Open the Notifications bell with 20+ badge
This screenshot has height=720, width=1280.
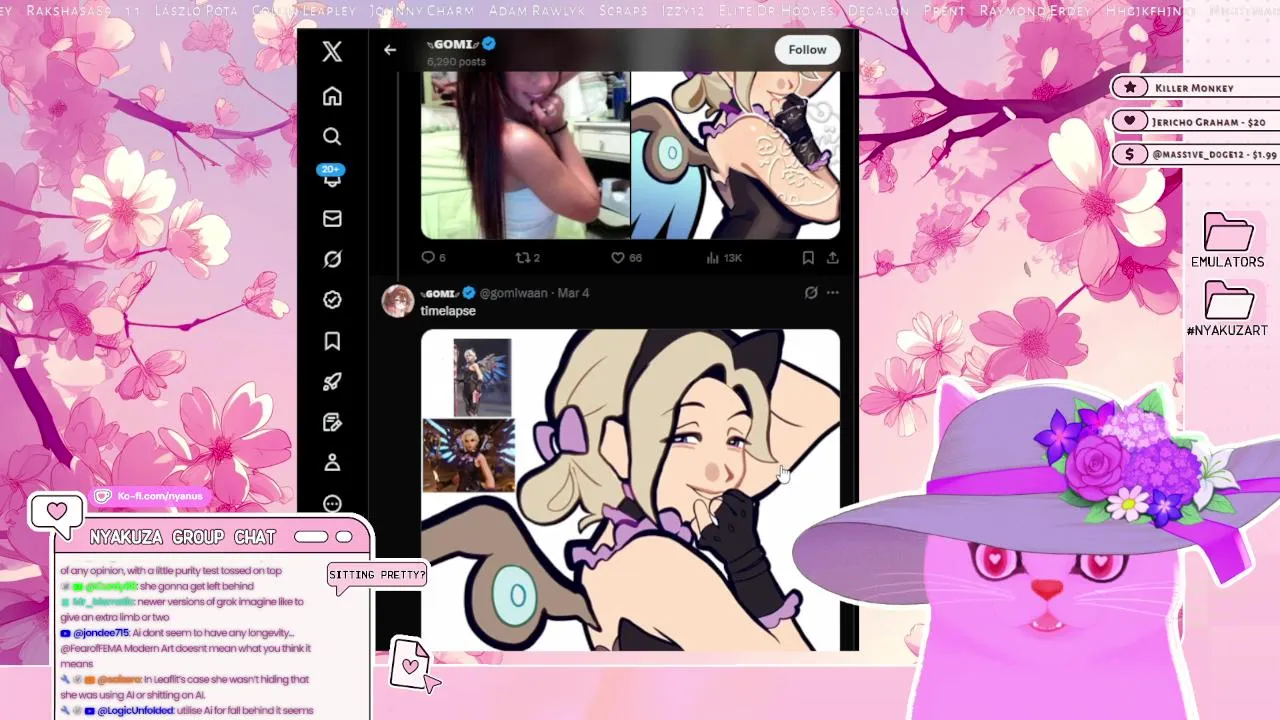point(332,177)
